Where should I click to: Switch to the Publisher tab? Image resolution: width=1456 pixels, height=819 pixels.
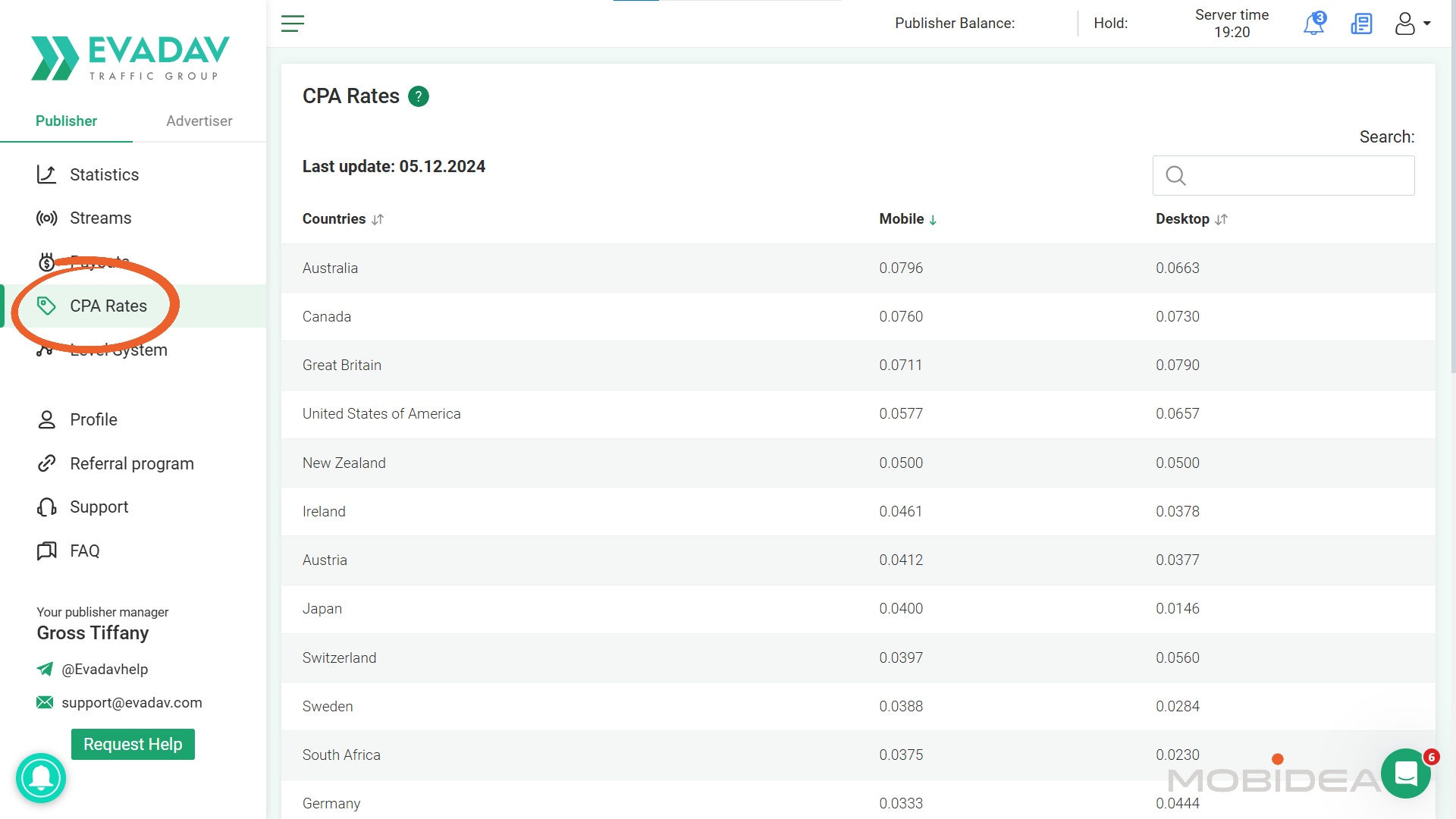pos(66,121)
